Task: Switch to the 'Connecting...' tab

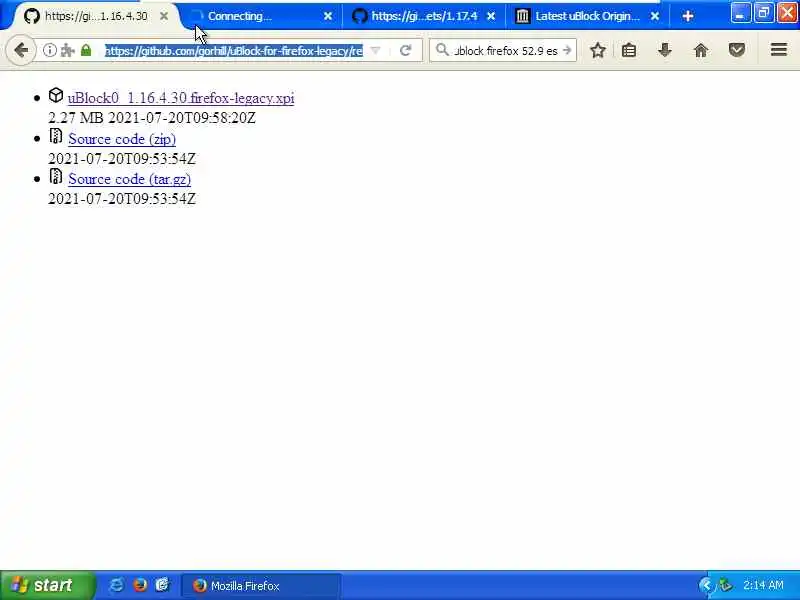Action: click(261, 16)
